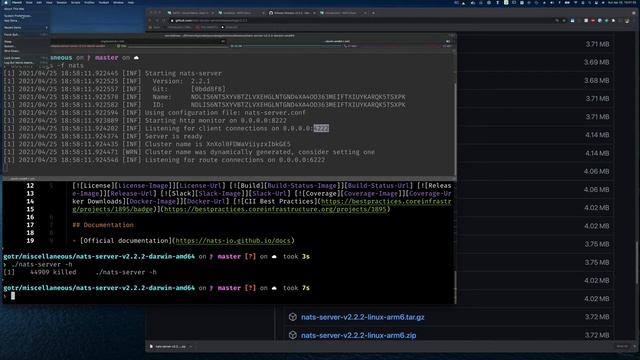Switch to the GitHub Release v2.2.2 browser tab

291,13
